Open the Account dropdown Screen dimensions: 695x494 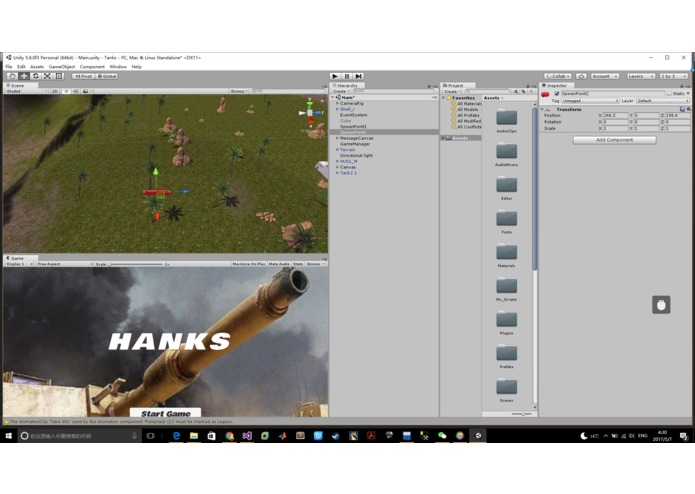(604, 76)
